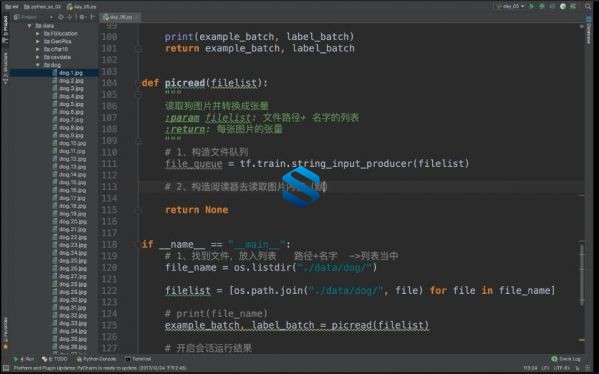The width and height of the screenshot is (599, 374).
Task: Click the fold marker beside line 115
Action: (139, 210)
